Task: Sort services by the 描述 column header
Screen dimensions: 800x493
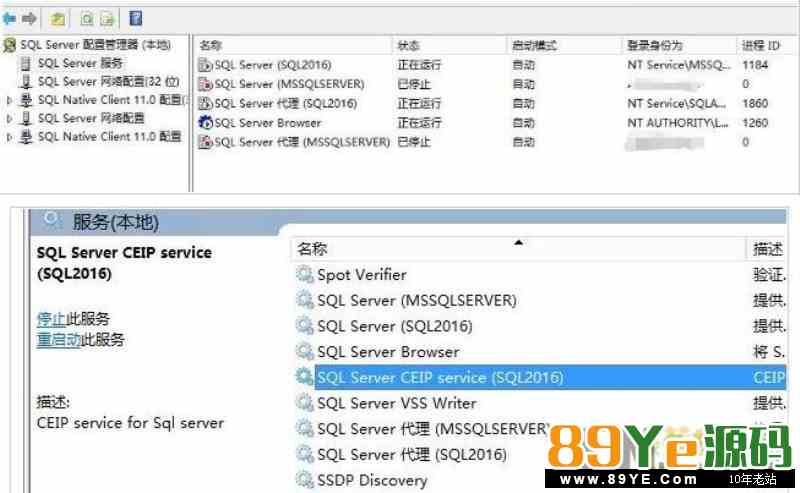Action: click(x=768, y=249)
